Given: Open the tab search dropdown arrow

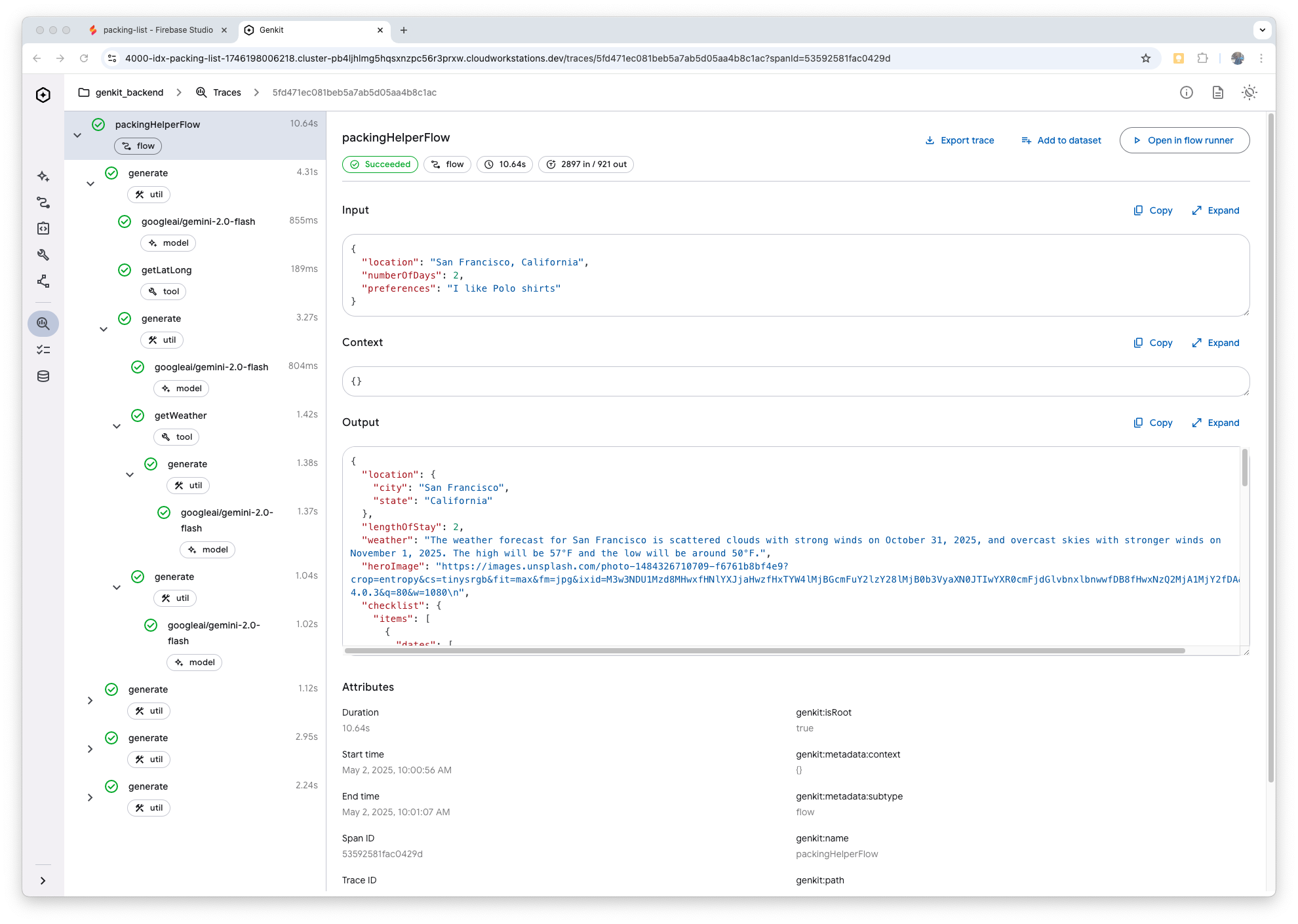Looking at the screenshot, I should coord(1263,30).
